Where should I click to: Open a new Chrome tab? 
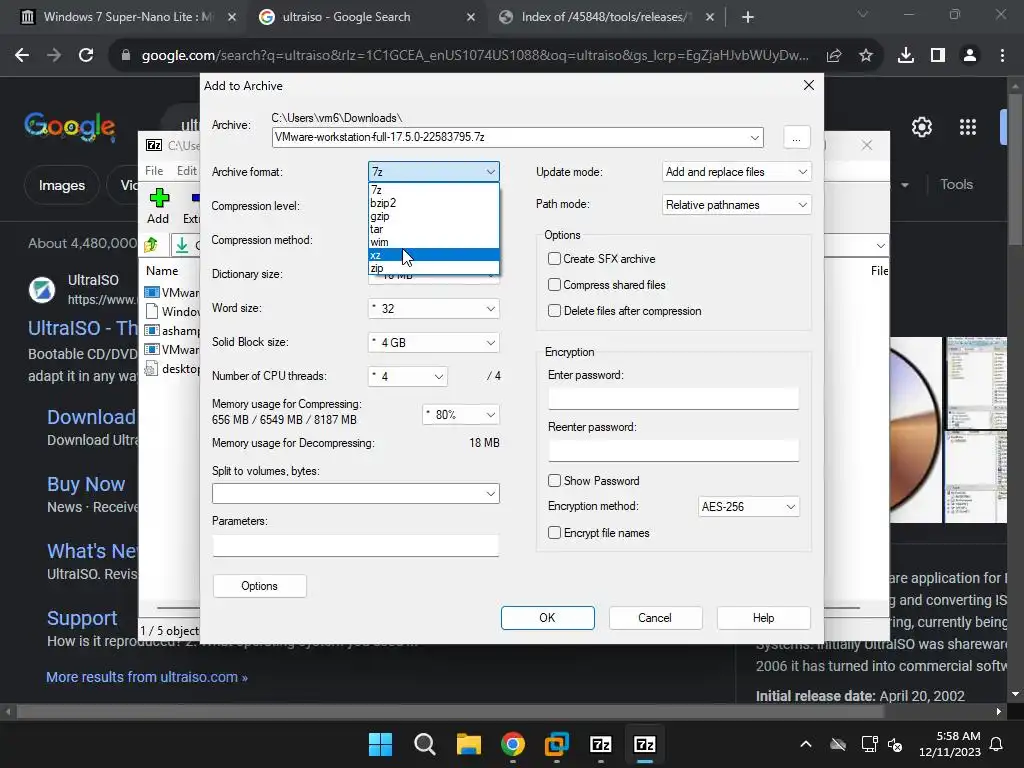click(x=748, y=17)
